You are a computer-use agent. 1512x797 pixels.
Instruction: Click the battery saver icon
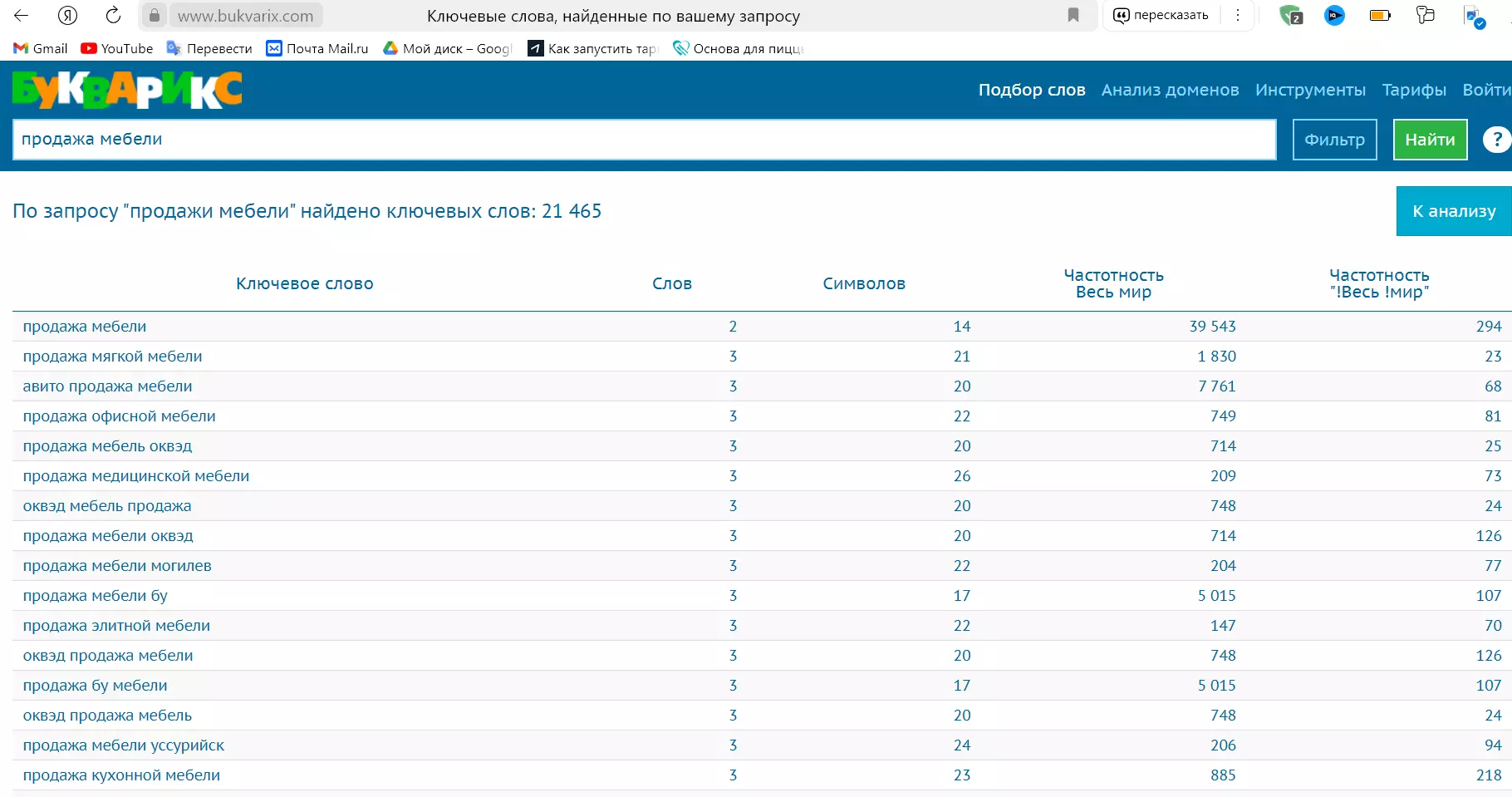tap(1380, 15)
